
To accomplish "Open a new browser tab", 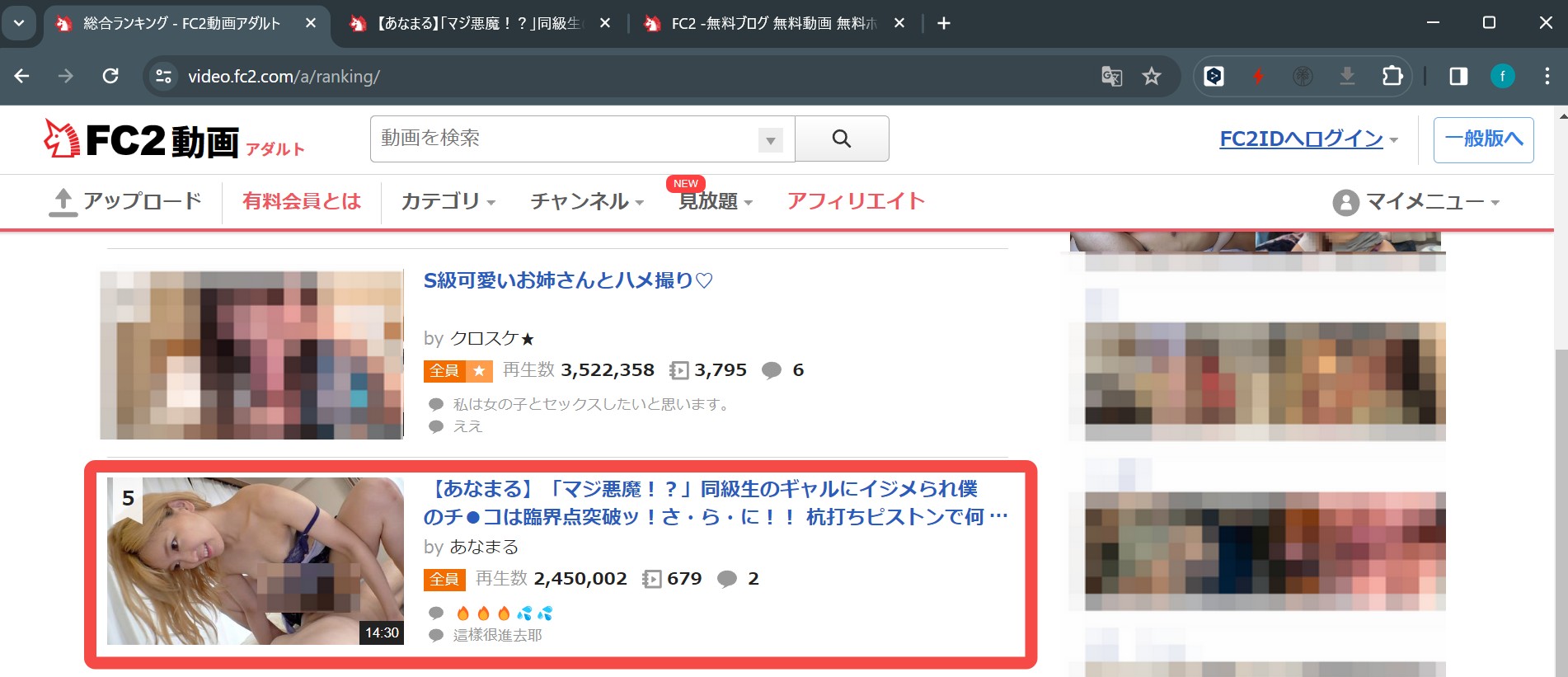I will [944, 23].
